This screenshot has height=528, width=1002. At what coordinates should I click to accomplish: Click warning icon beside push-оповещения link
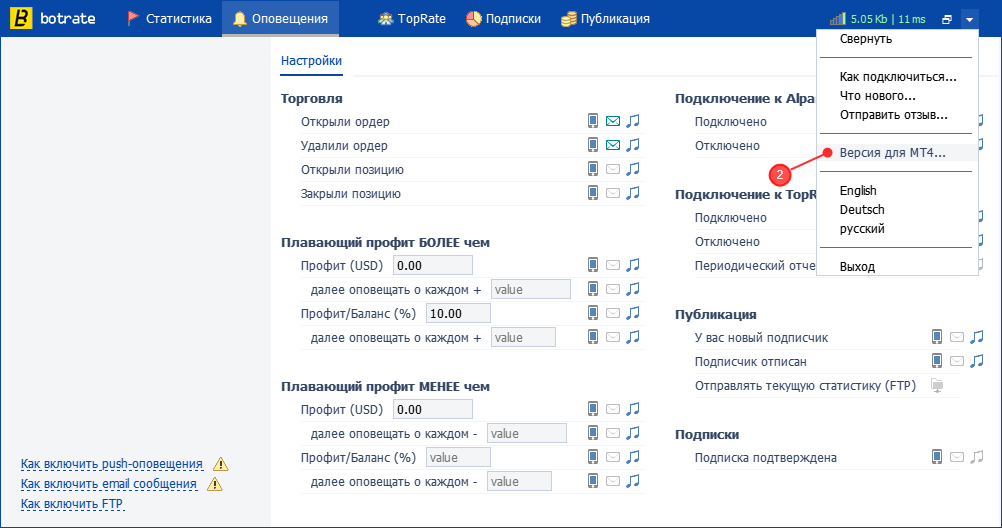pyautogui.click(x=220, y=464)
